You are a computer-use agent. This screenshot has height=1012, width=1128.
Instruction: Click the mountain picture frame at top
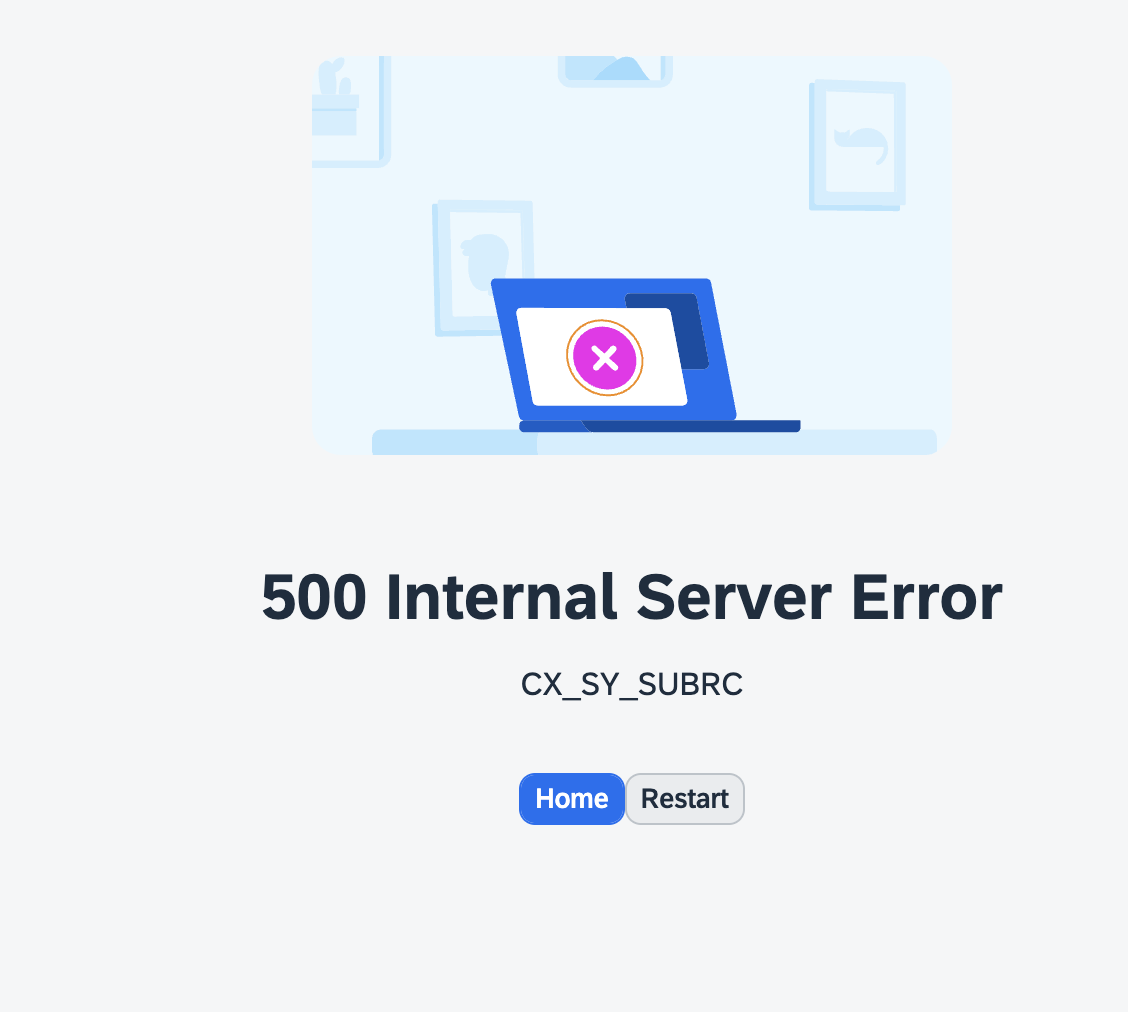[616, 70]
